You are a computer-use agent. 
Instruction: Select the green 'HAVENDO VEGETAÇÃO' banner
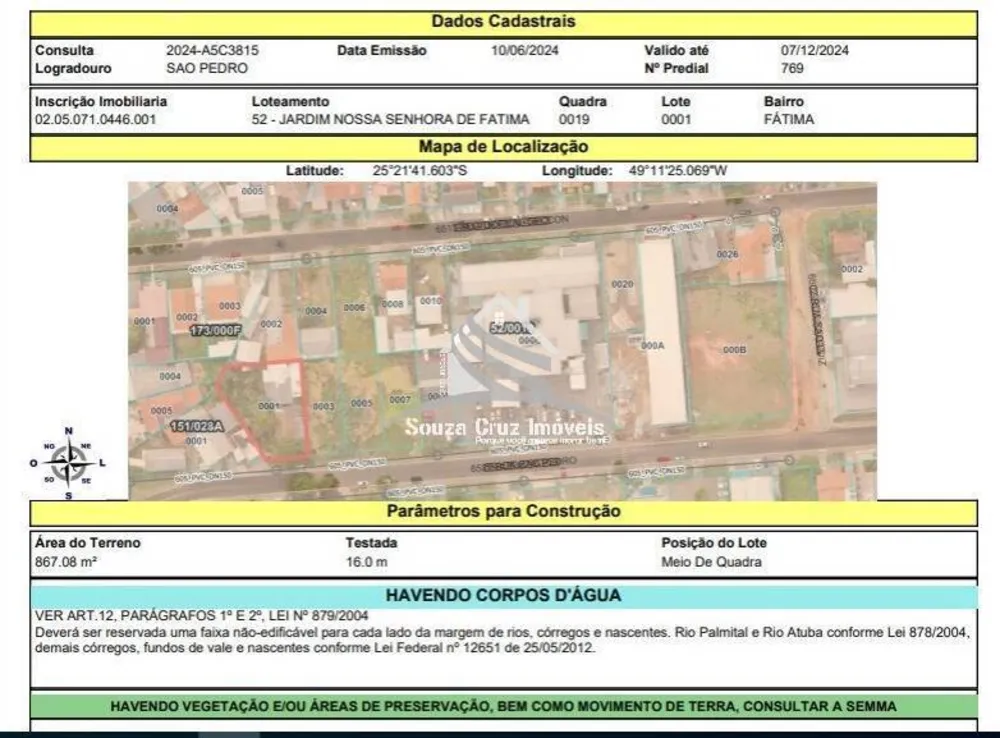tap(503, 706)
